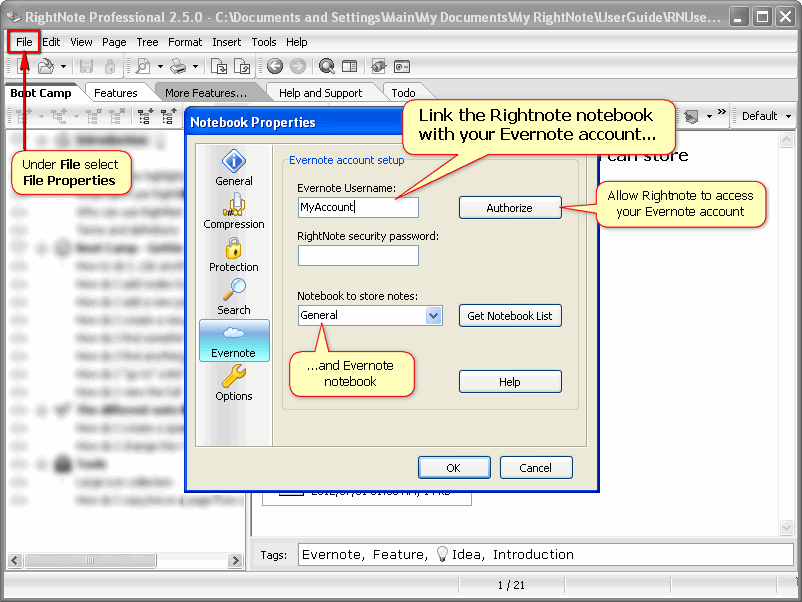Select the Protection padlock section
The width and height of the screenshot is (802, 602).
234,254
